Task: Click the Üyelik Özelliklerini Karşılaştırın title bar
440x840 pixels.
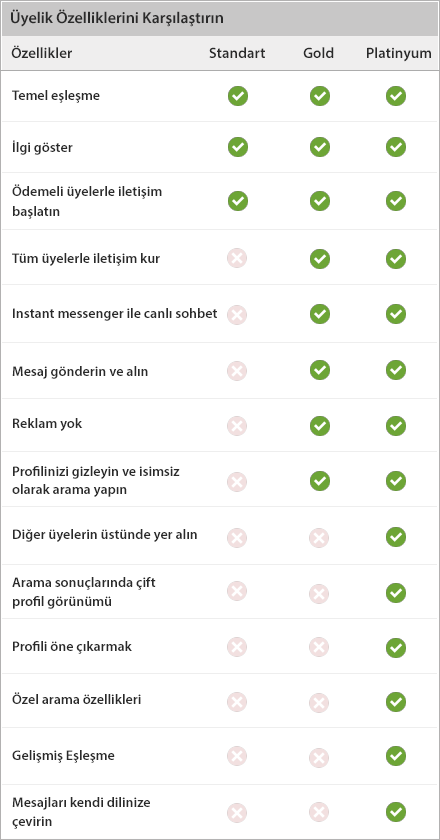Action: coord(220,19)
